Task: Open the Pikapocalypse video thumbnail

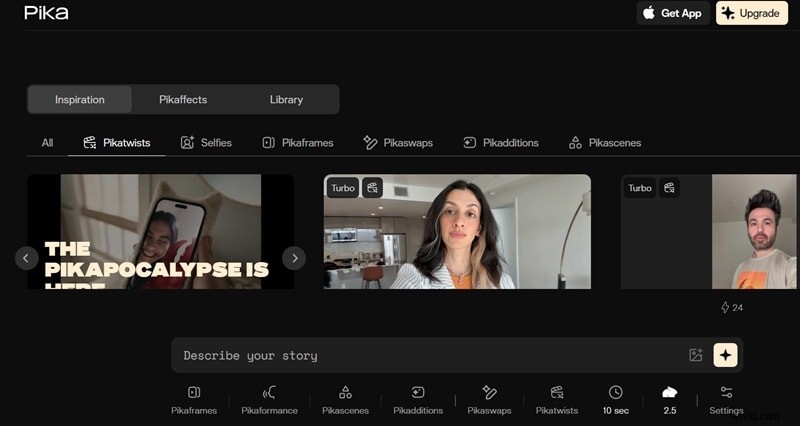Action: [160, 232]
